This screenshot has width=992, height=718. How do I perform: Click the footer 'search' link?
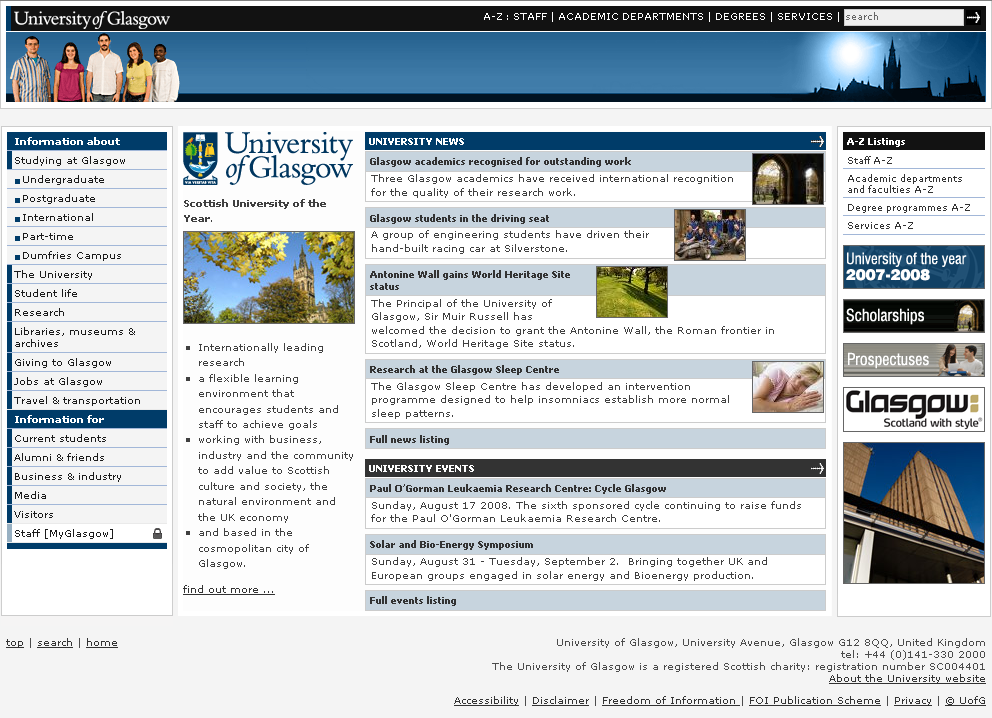[x=55, y=643]
